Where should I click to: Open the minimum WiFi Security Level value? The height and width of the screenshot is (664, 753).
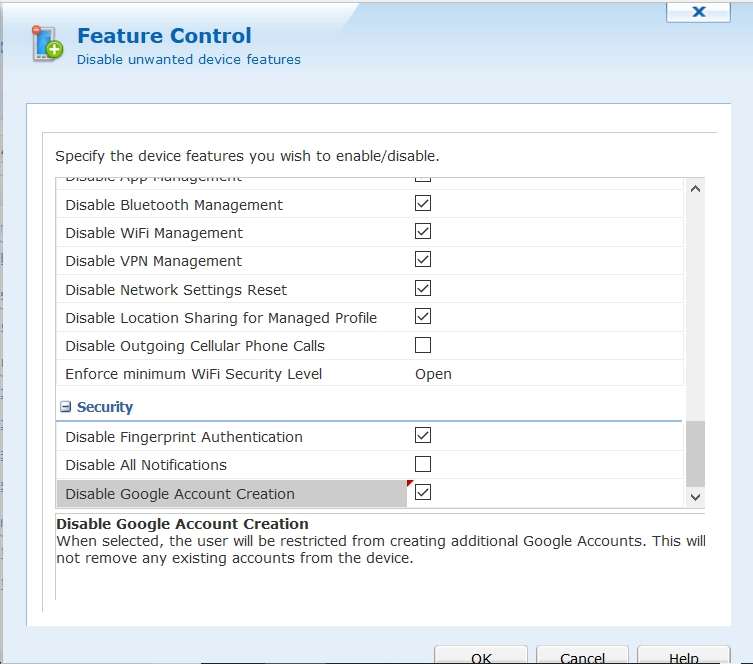point(433,374)
